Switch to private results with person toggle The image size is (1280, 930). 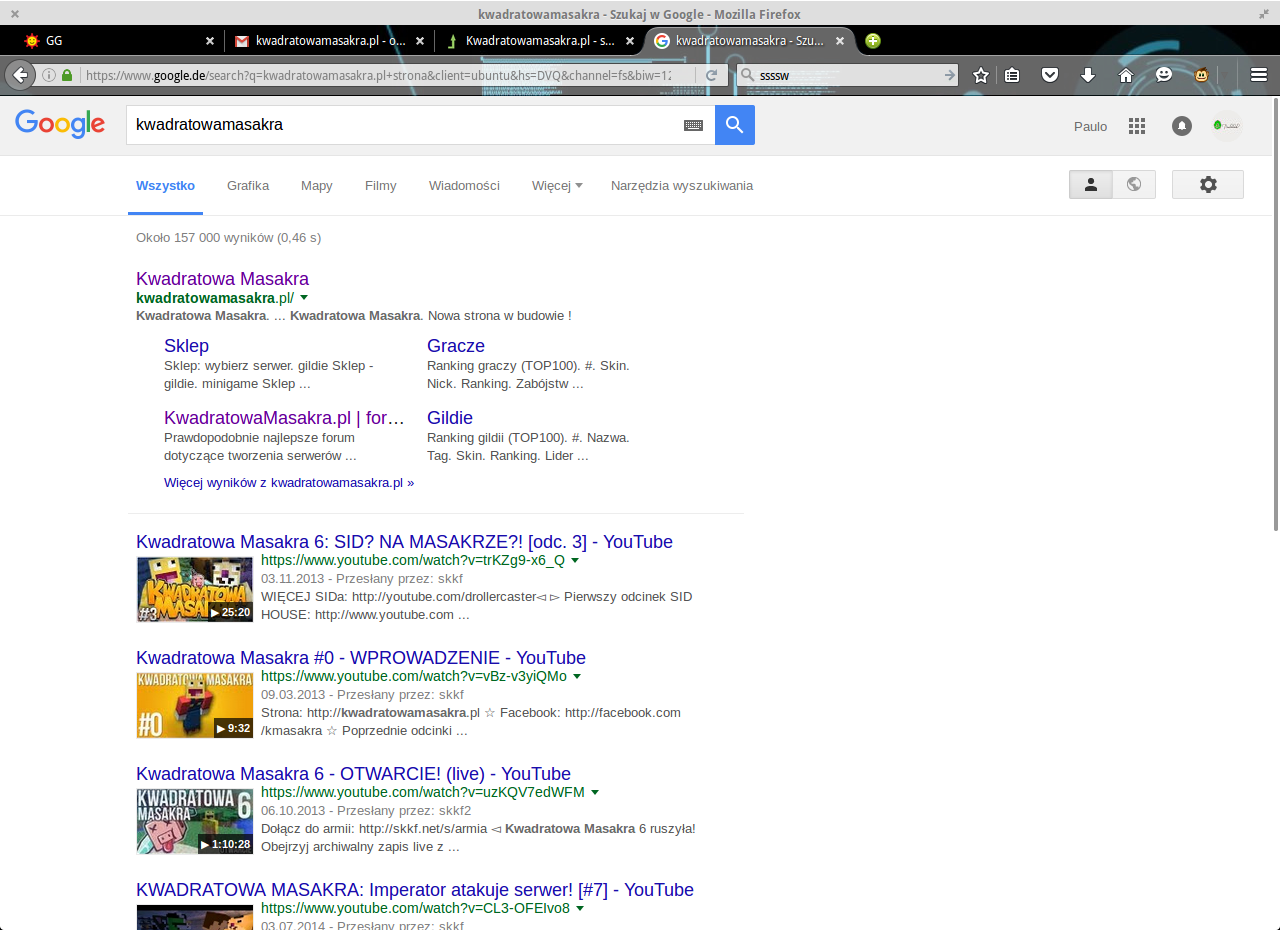point(1091,184)
